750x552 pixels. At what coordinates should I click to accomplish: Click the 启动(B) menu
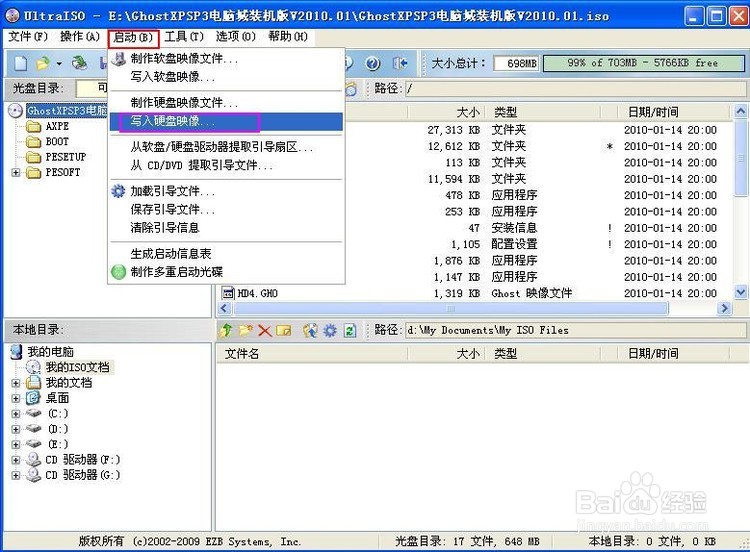133,38
